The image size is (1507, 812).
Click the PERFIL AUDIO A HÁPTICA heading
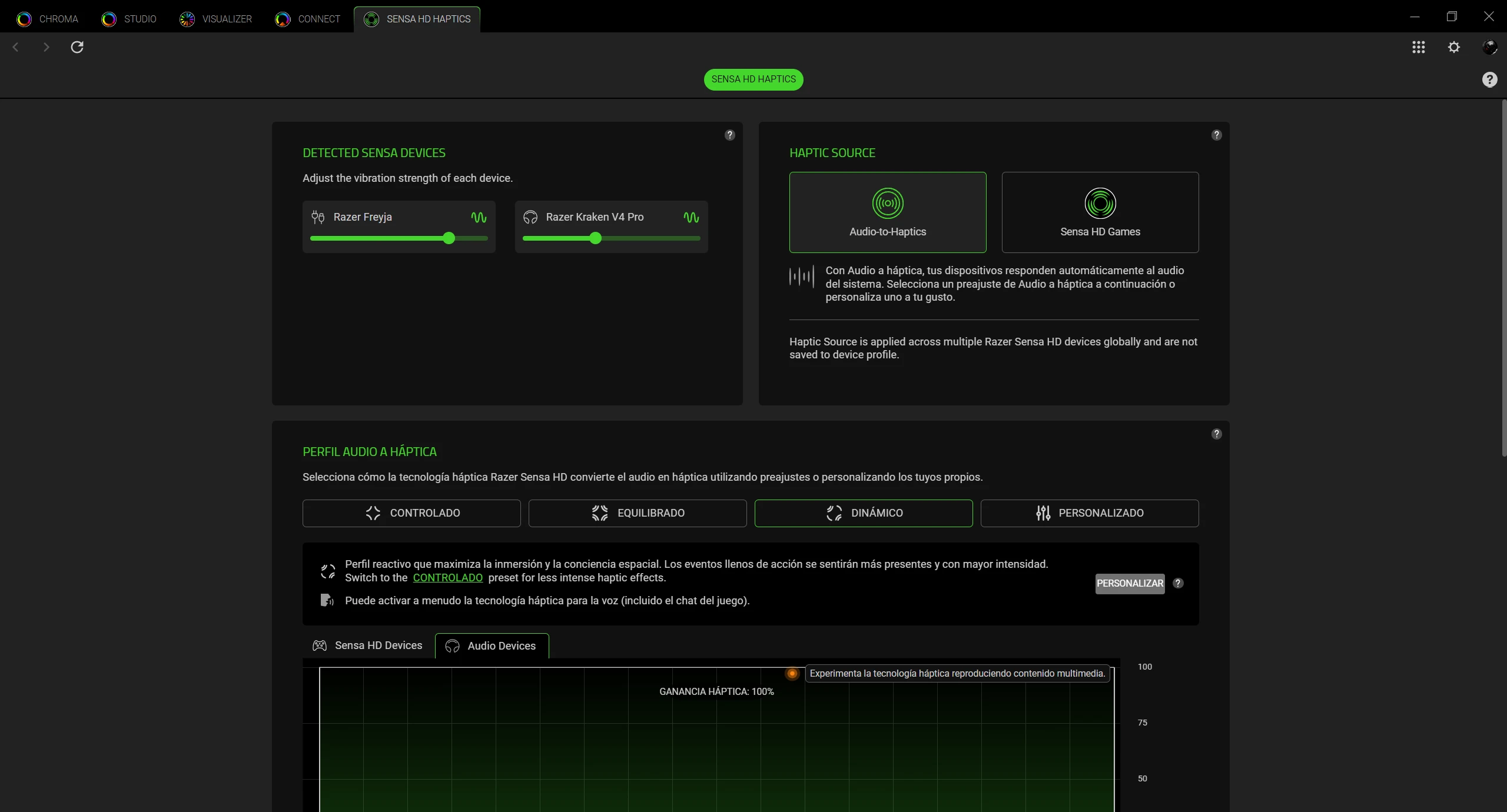point(370,452)
